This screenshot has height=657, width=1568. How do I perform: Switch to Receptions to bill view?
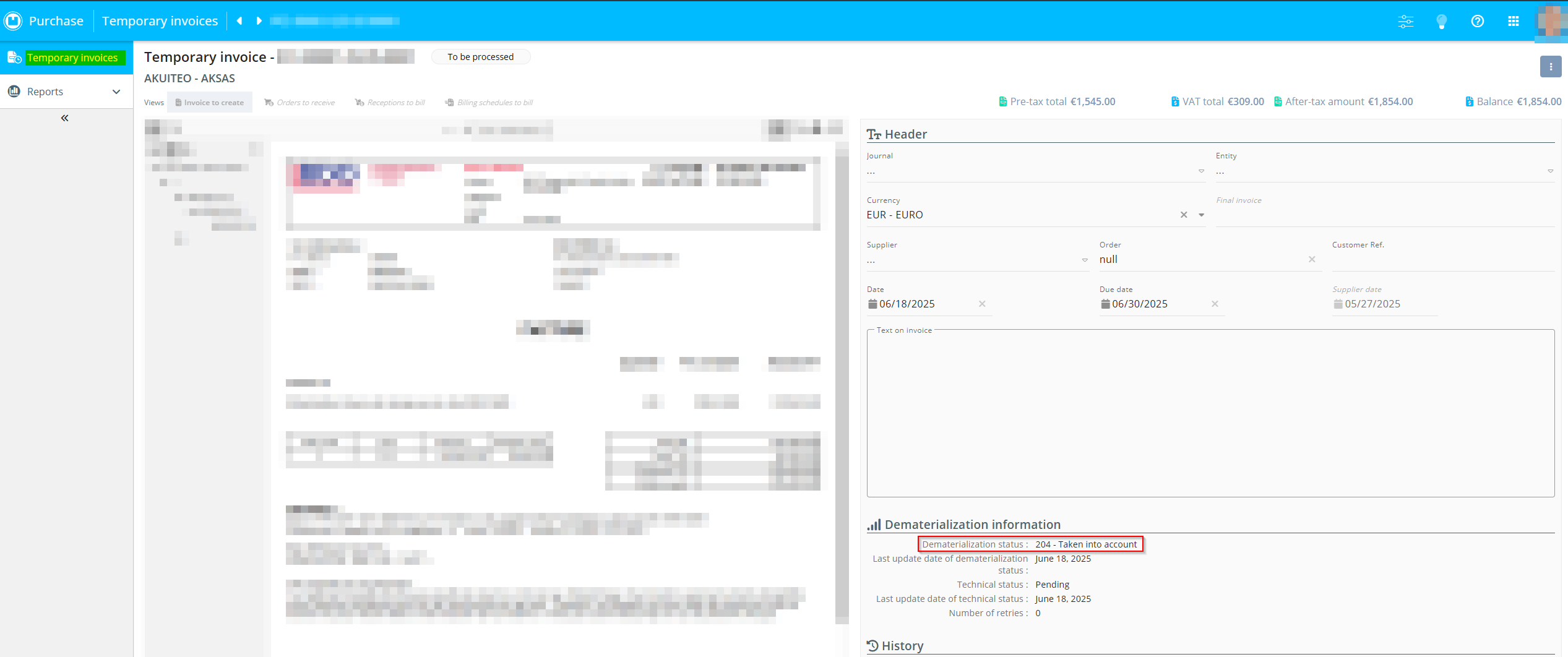pos(390,103)
